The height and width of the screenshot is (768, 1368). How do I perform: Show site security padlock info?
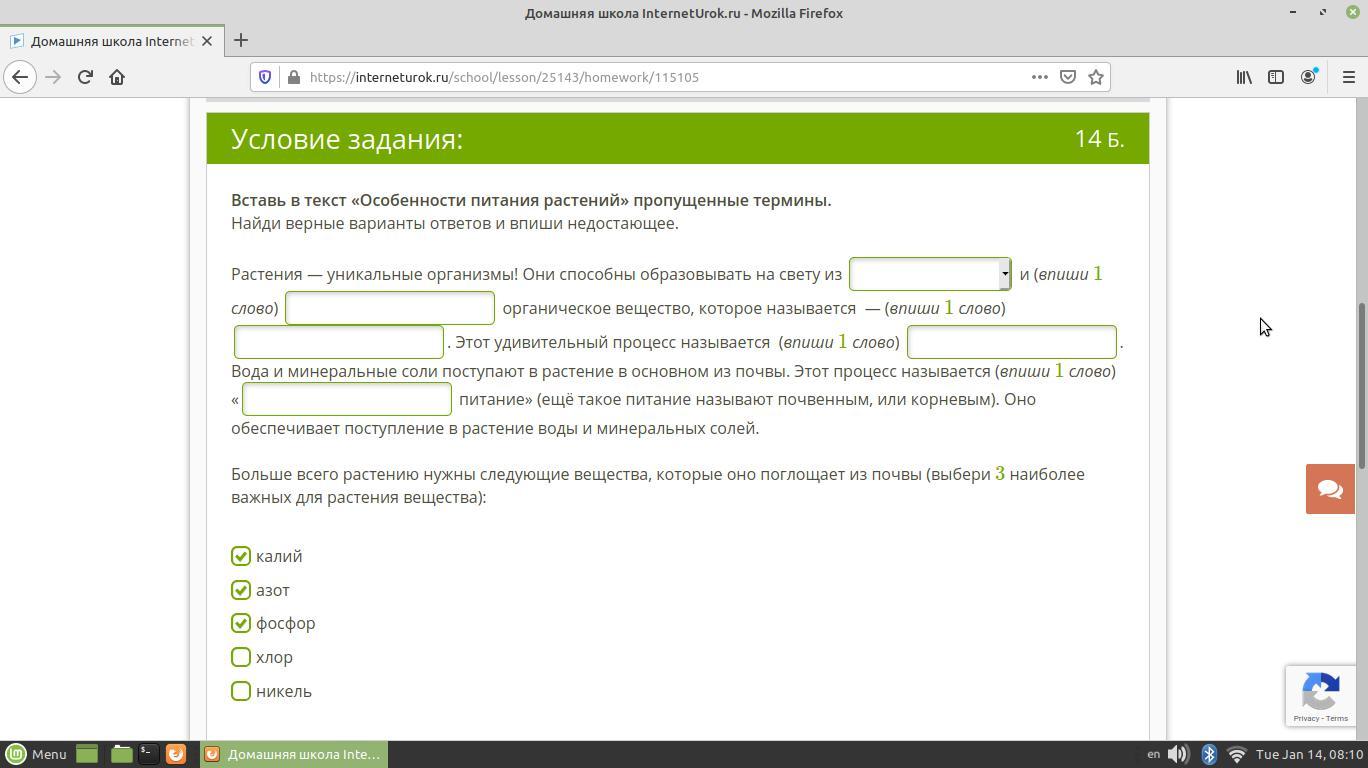coord(293,77)
